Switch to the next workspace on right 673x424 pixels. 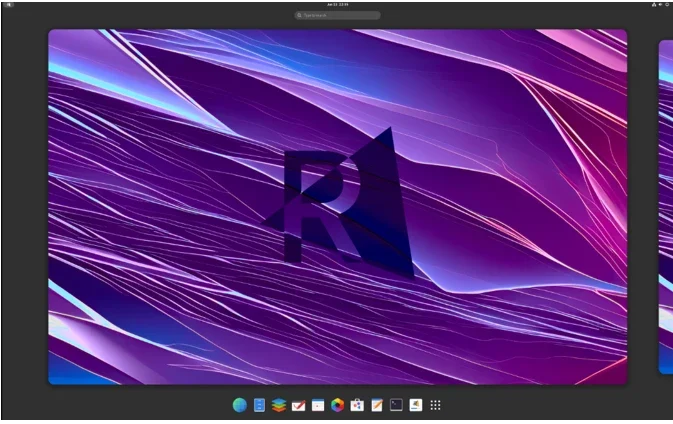666,206
